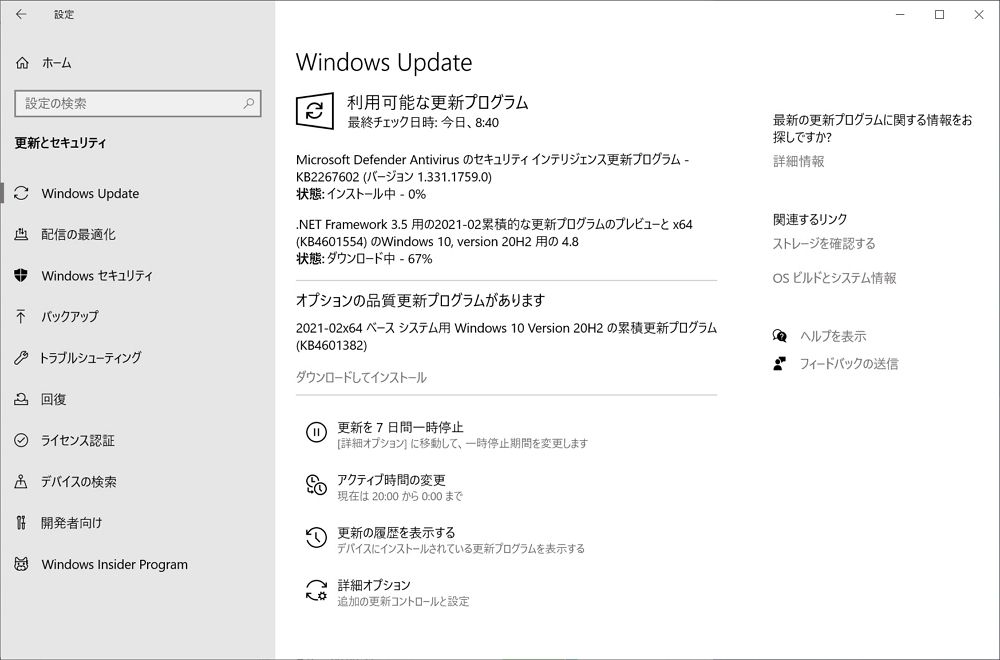
Task: Open Windows Insider Program settings
Action: [x=113, y=564]
